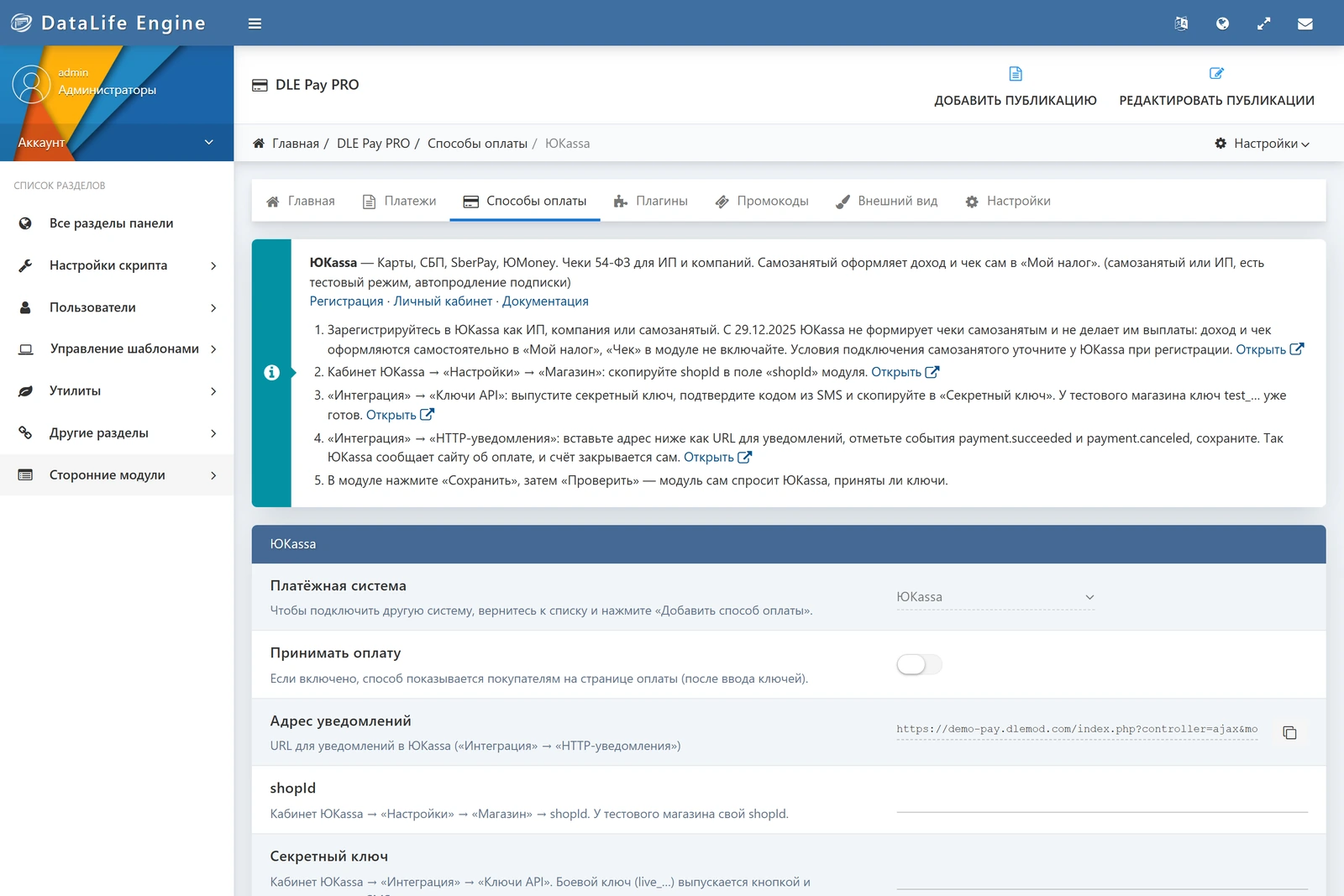1344x896 pixels.
Task: Expand Управление шаблонами sidebar section
Action: (x=117, y=348)
